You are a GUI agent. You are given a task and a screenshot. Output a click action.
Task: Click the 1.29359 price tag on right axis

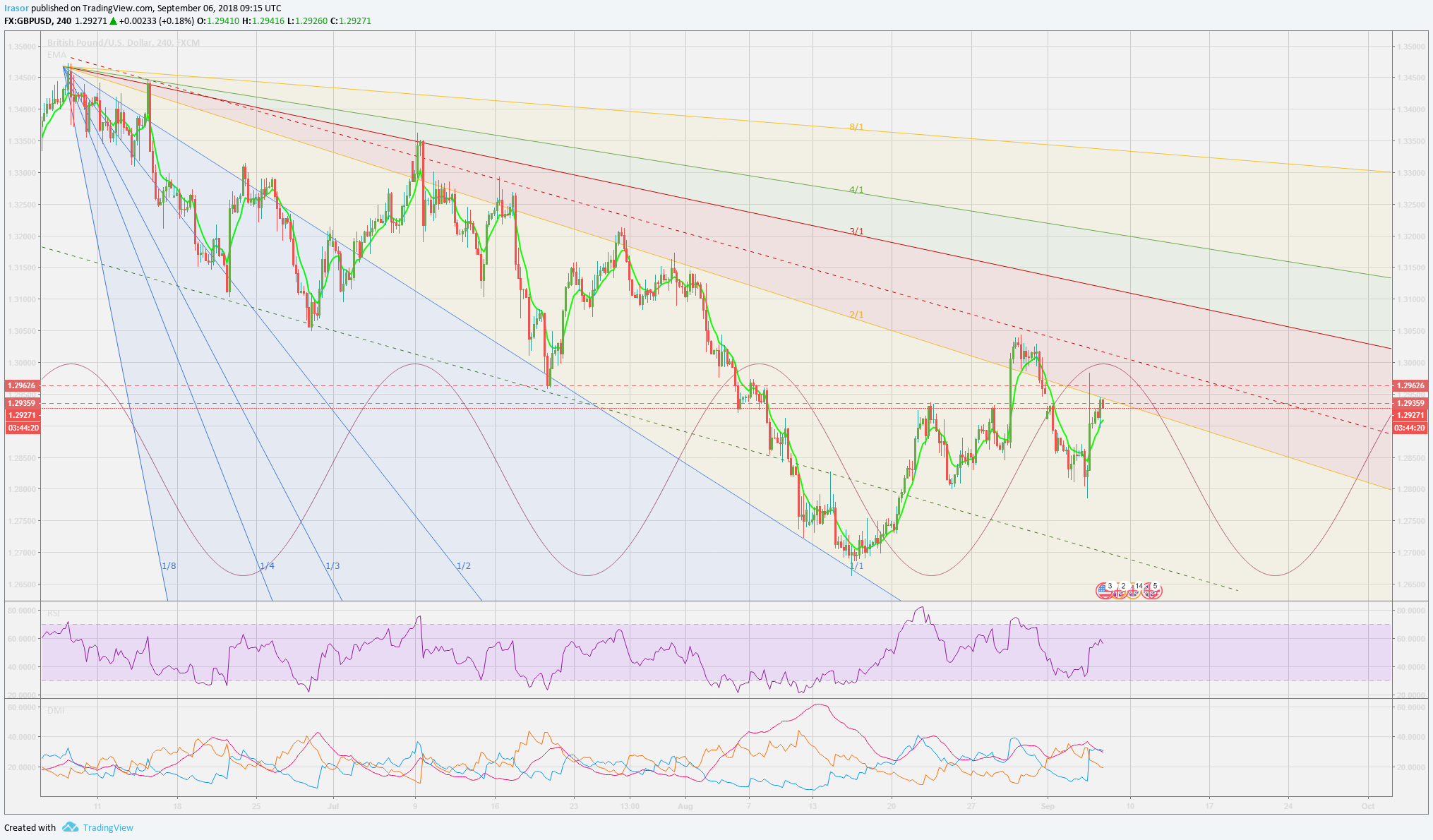[x=1410, y=403]
